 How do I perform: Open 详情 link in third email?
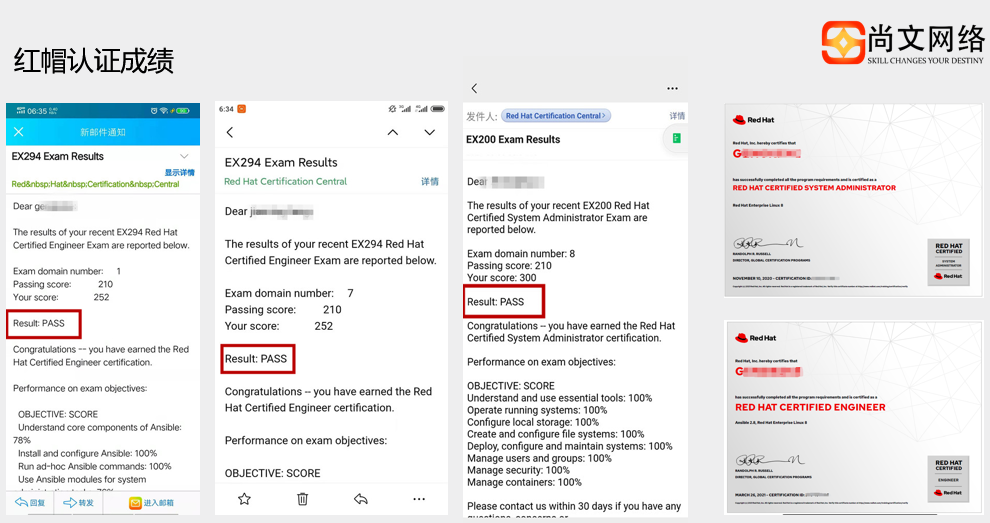677,116
